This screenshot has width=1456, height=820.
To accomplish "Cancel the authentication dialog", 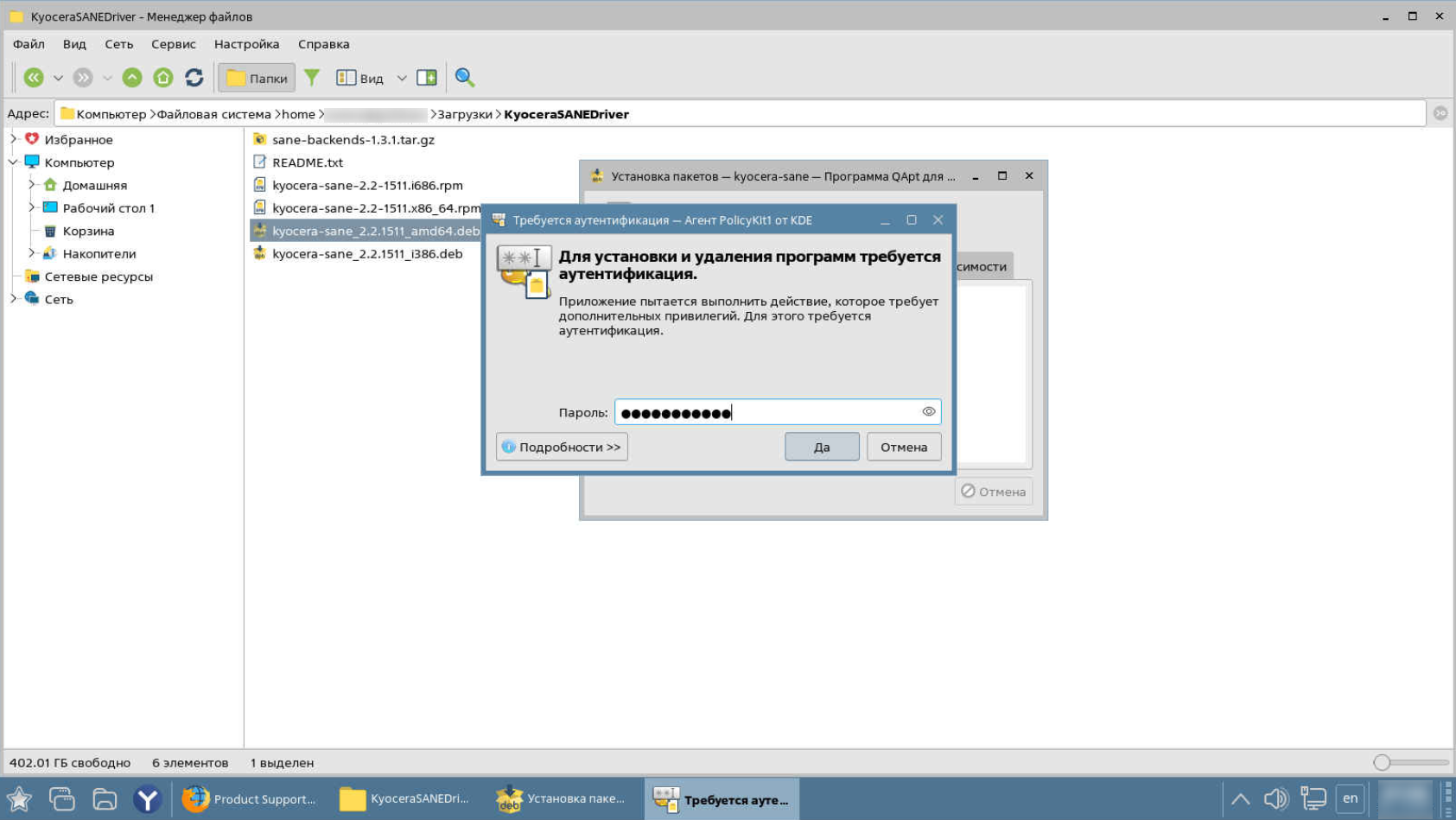I will point(903,447).
